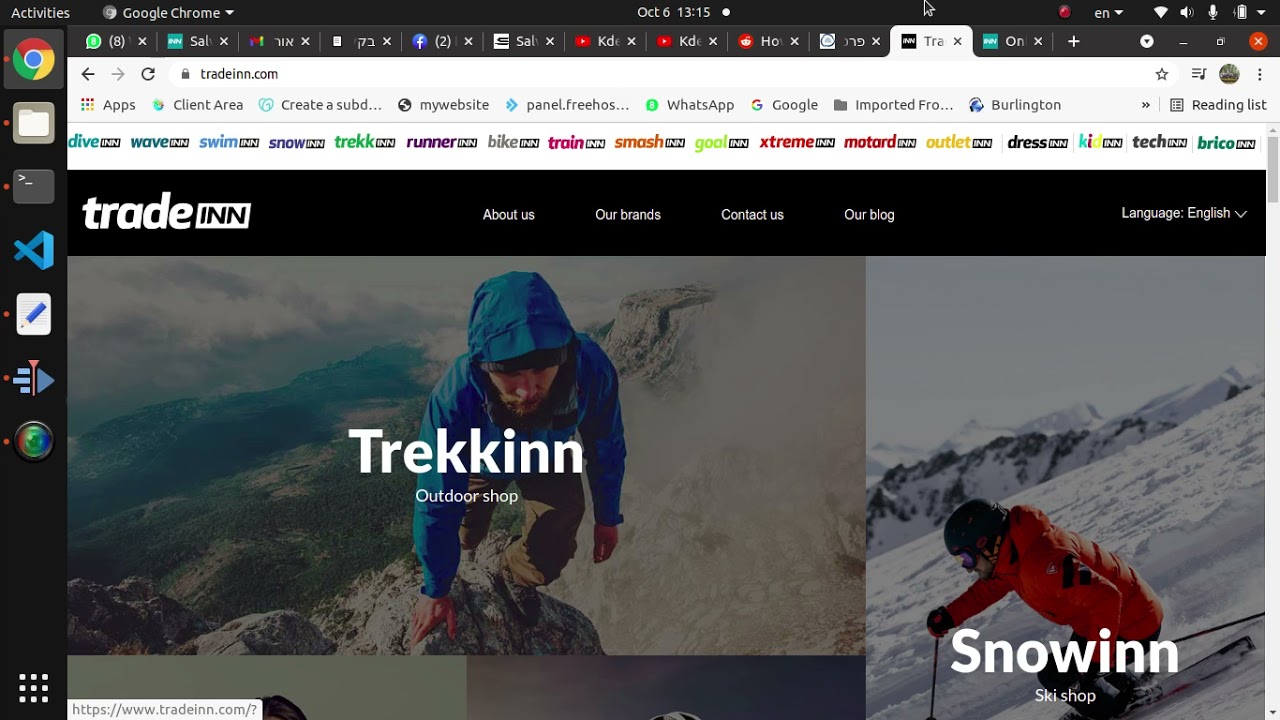
Task: Open the smashinn store logo link
Action: (x=649, y=143)
